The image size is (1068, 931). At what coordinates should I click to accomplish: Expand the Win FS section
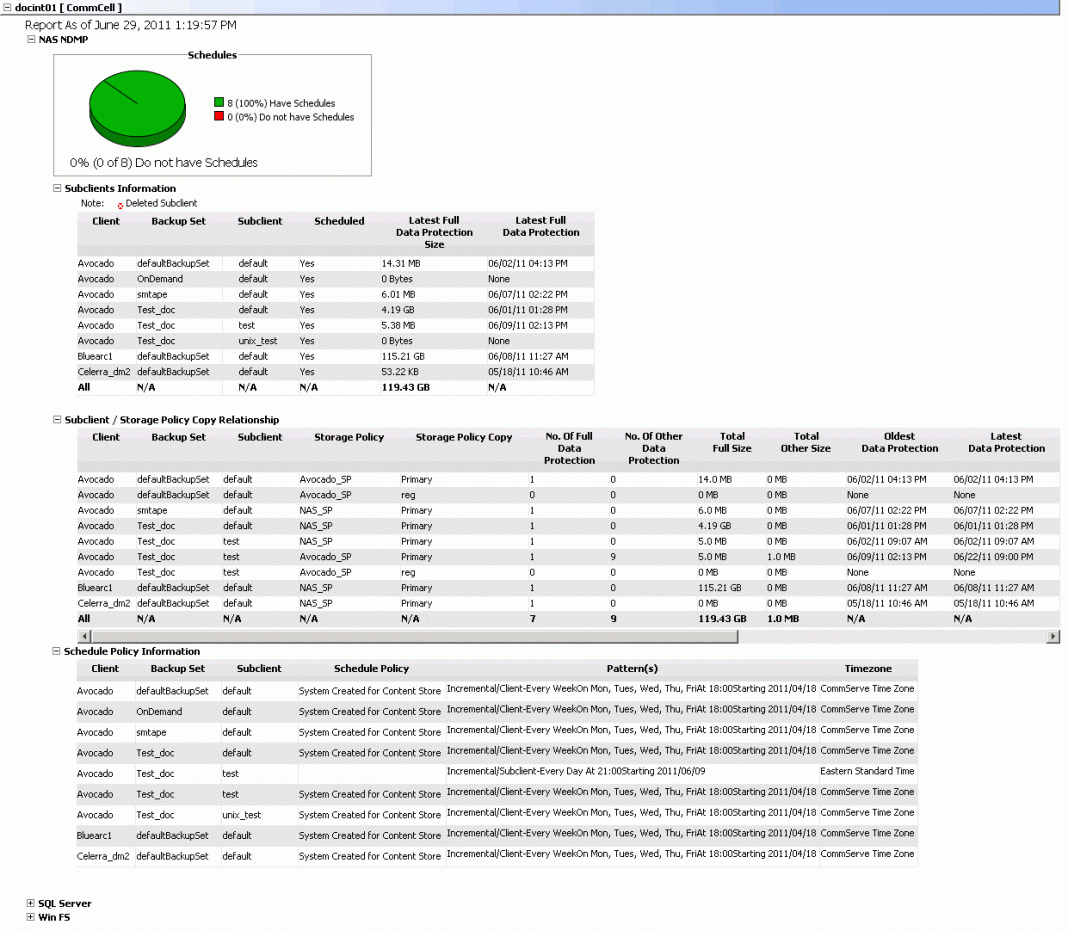(31, 916)
